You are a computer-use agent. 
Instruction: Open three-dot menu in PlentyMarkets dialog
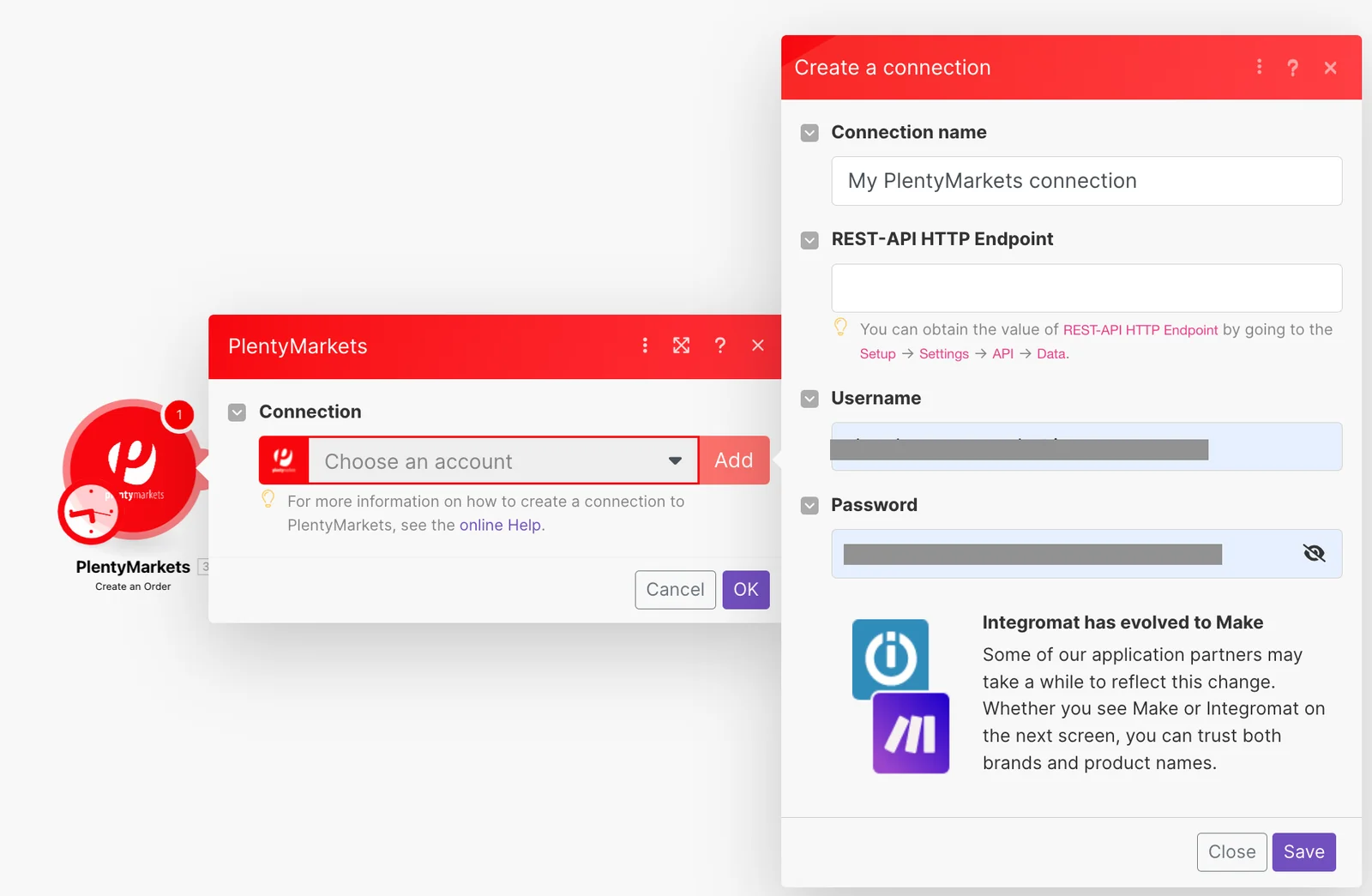click(x=645, y=346)
